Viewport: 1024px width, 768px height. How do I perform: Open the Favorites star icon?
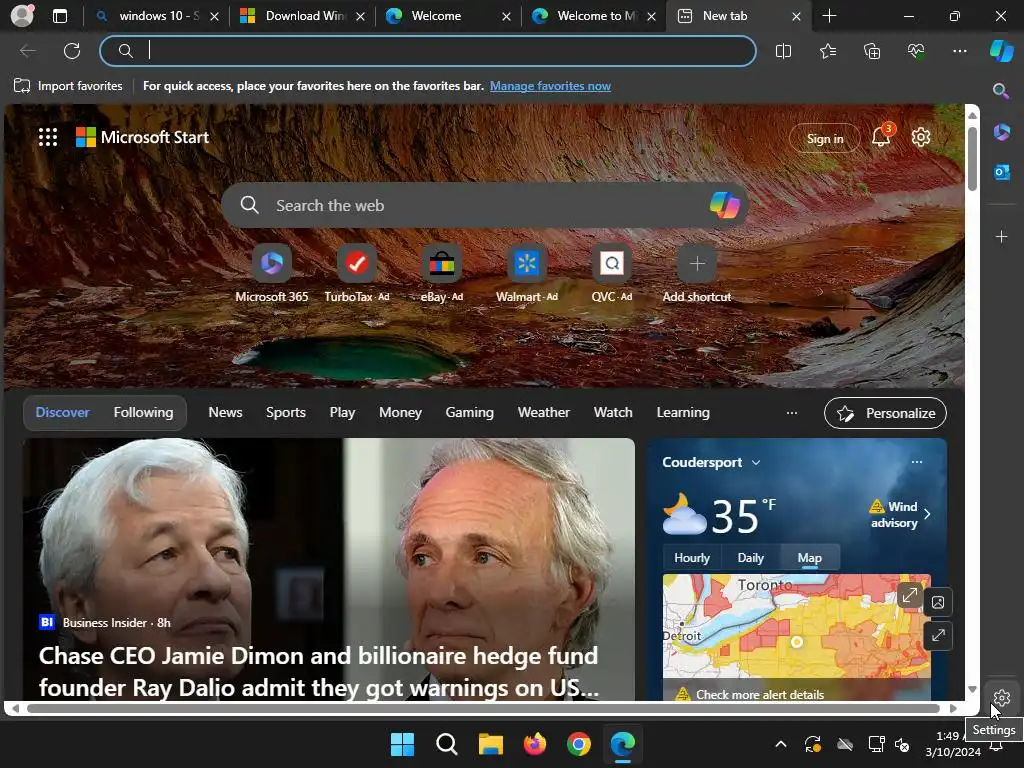[x=827, y=51]
